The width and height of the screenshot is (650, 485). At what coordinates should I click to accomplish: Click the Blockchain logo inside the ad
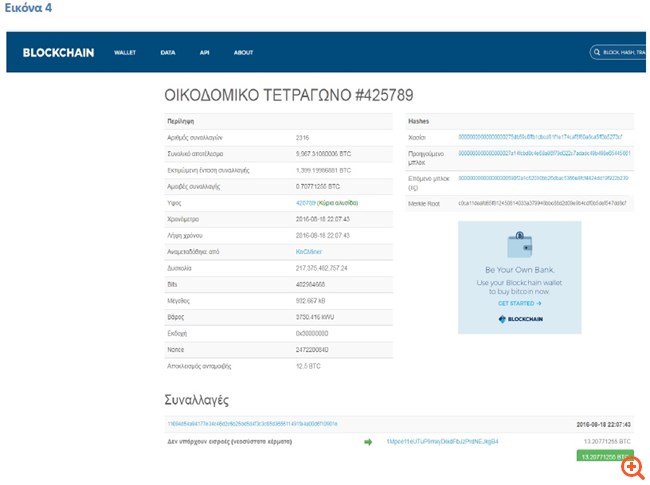click(x=521, y=319)
